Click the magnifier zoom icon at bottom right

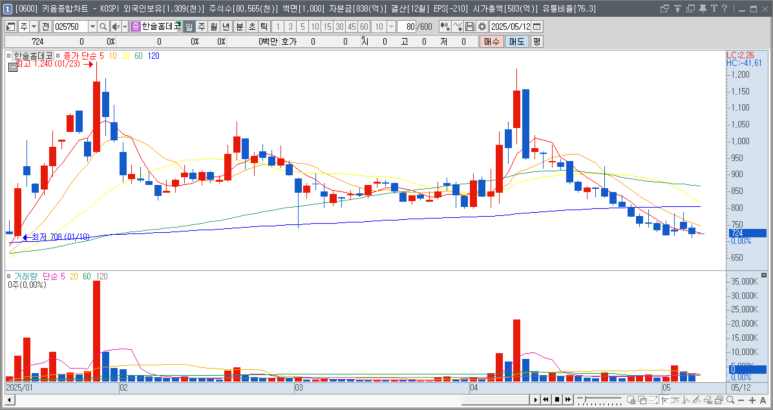(x=730, y=400)
